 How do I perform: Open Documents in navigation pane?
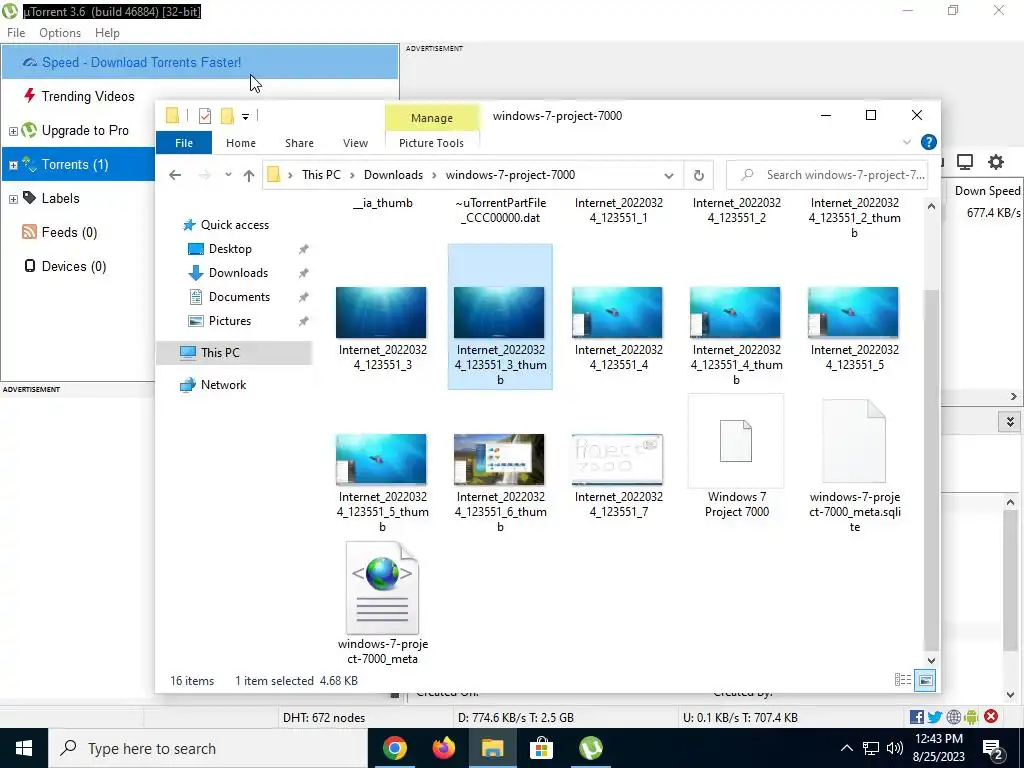click(x=239, y=296)
